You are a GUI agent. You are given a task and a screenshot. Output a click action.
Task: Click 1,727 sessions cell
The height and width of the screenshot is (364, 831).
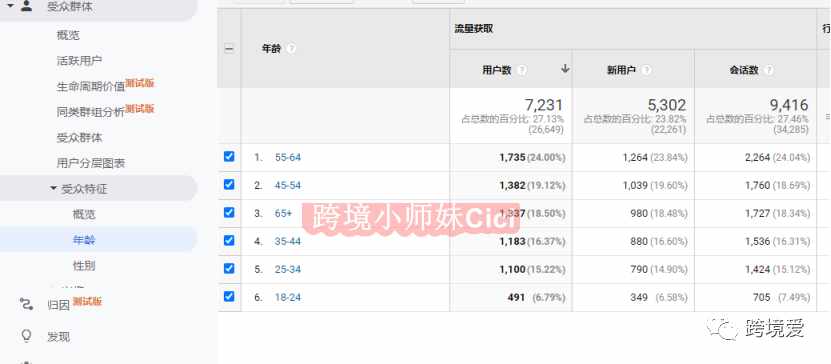tap(757, 214)
